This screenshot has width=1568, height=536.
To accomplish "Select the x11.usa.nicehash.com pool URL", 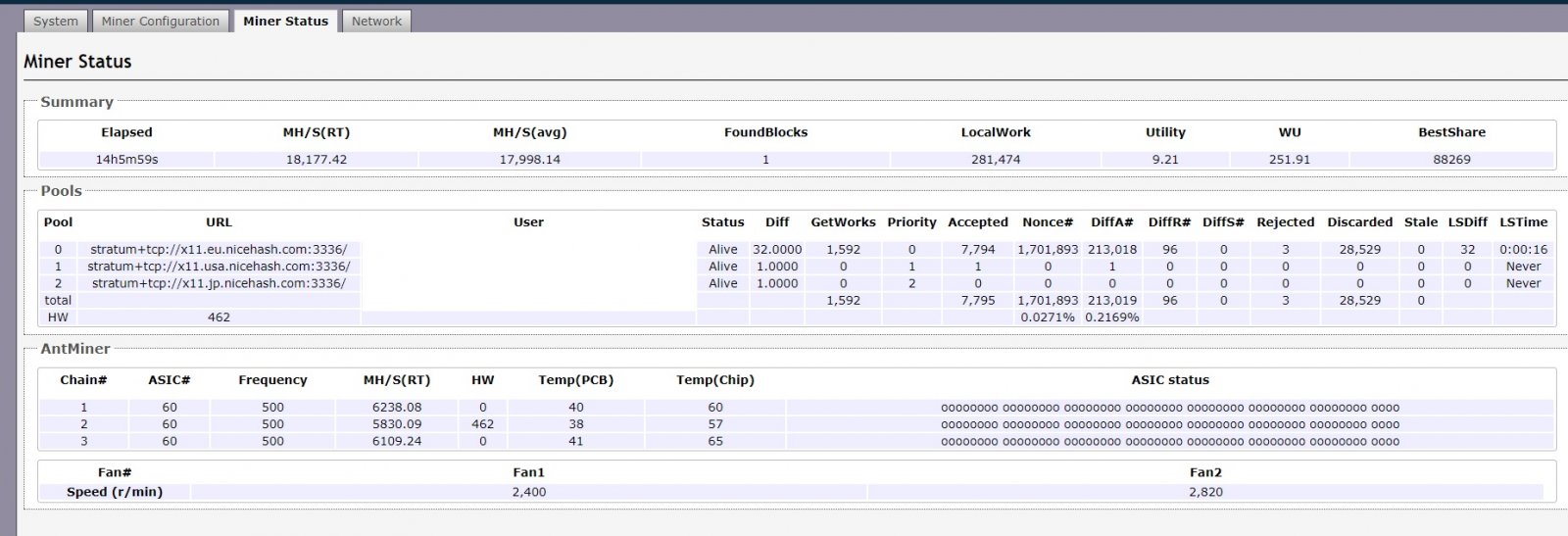I will pos(219,266).
